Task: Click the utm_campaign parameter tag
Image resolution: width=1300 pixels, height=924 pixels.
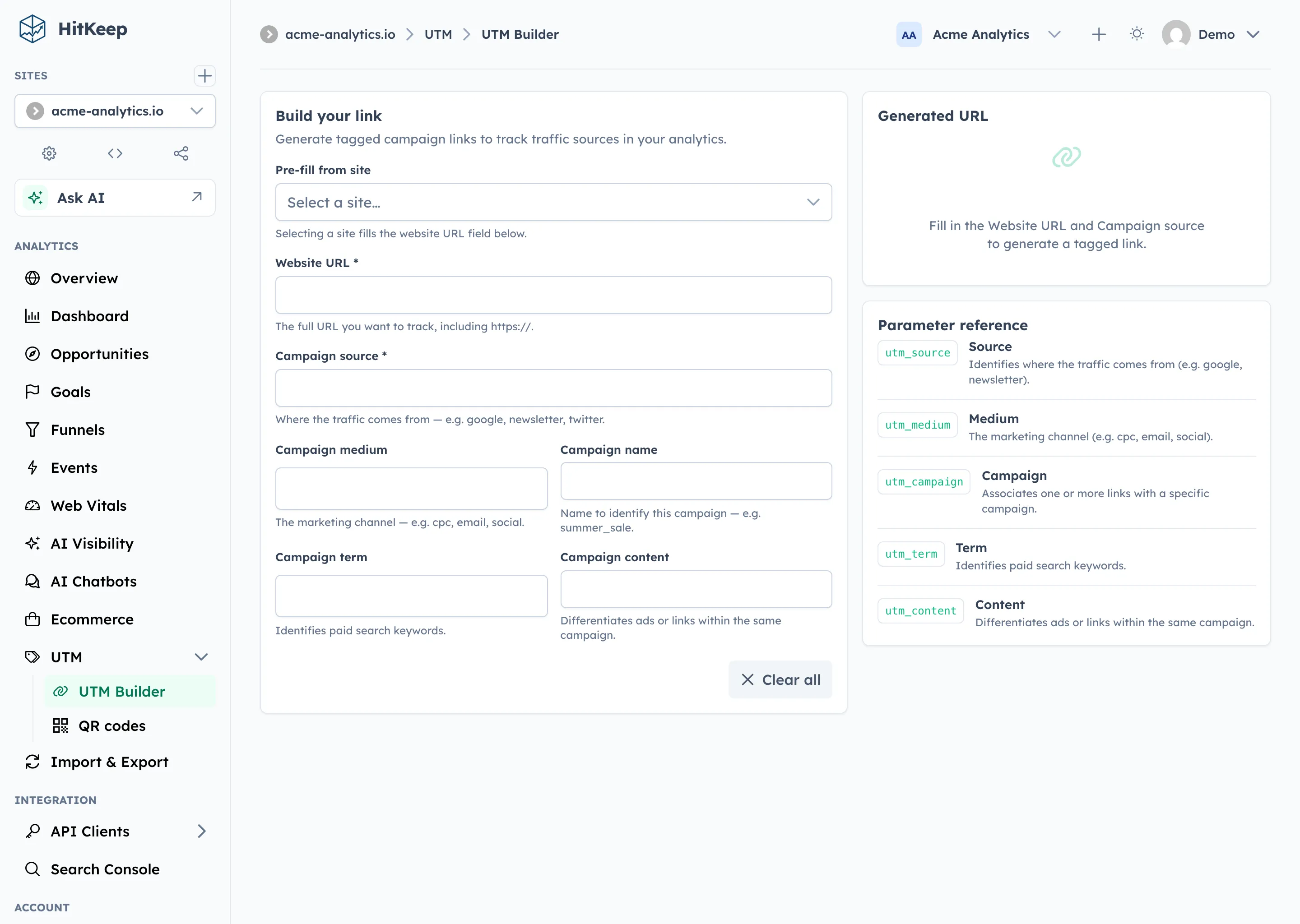Action: click(x=923, y=482)
